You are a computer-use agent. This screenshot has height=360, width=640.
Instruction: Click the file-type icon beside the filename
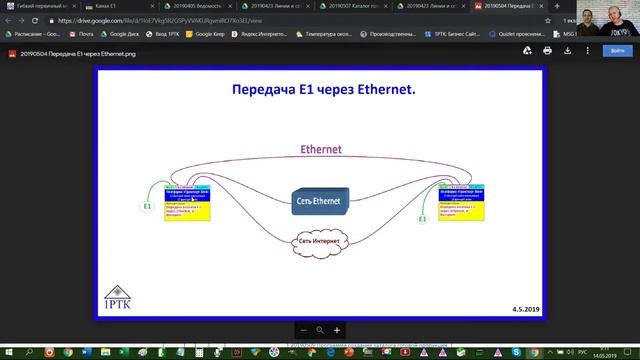(x=12, y=54)
